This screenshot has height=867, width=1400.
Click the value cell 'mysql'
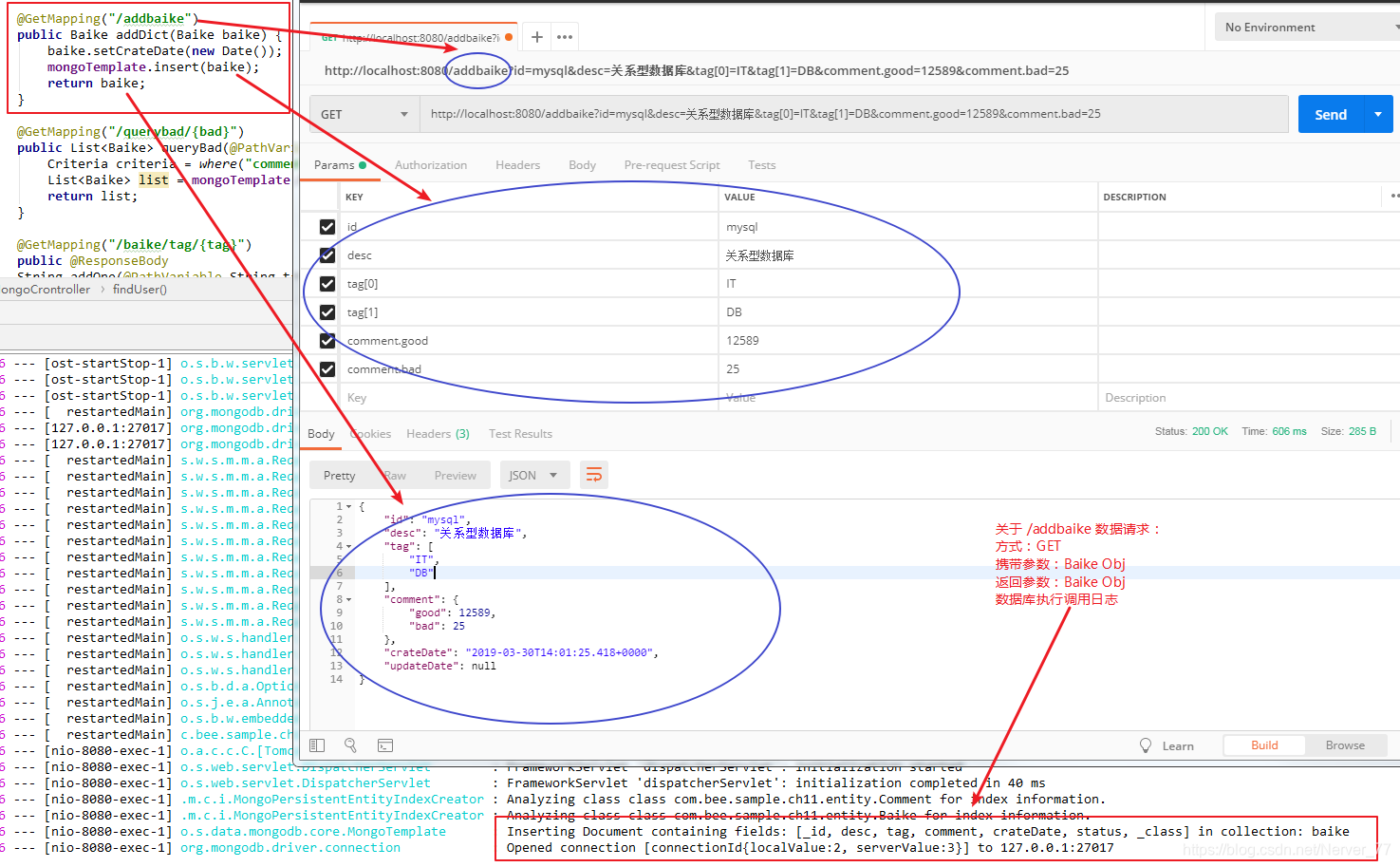907,227
